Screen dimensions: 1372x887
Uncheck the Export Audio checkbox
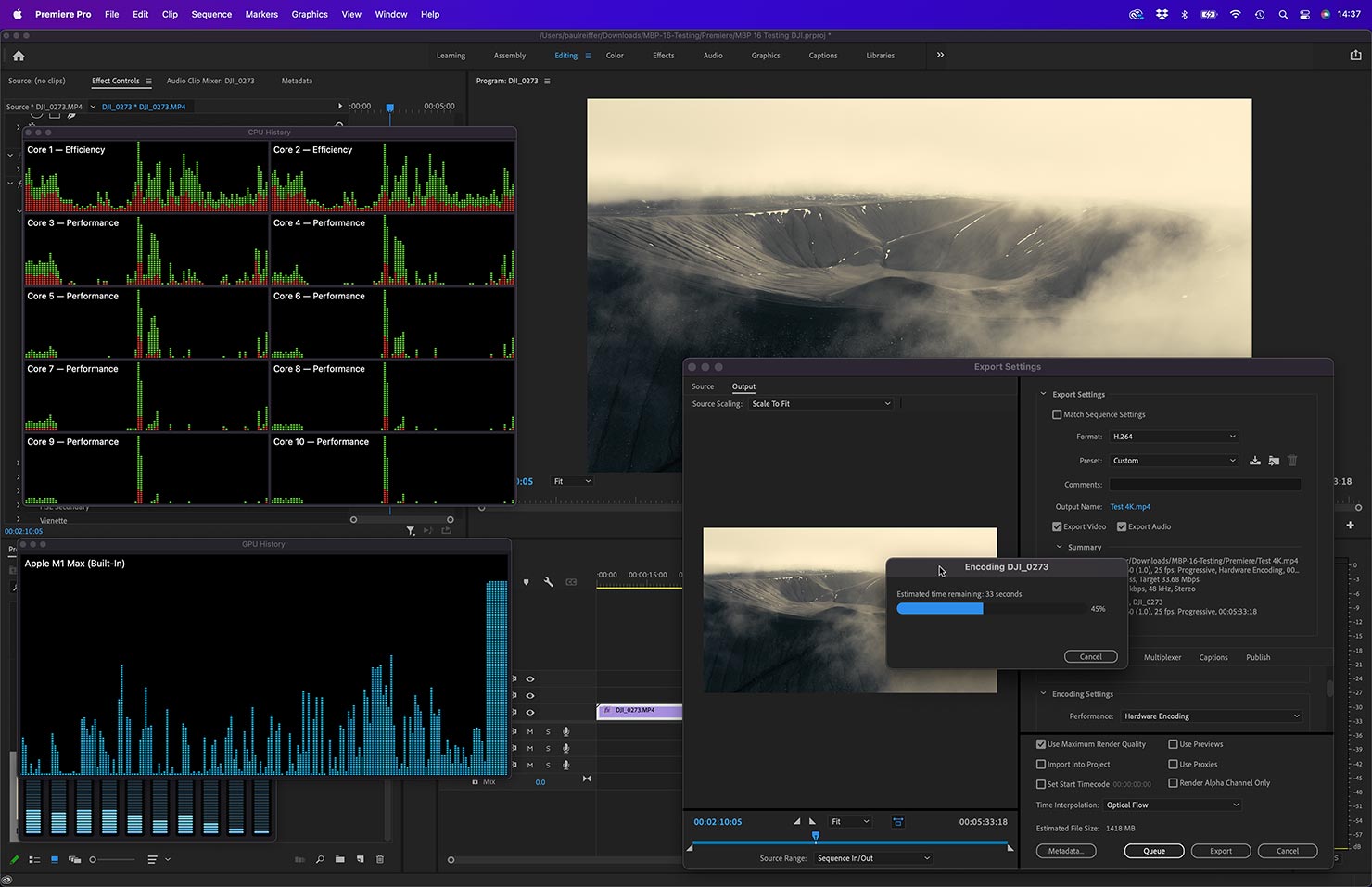coord(1122,527)
